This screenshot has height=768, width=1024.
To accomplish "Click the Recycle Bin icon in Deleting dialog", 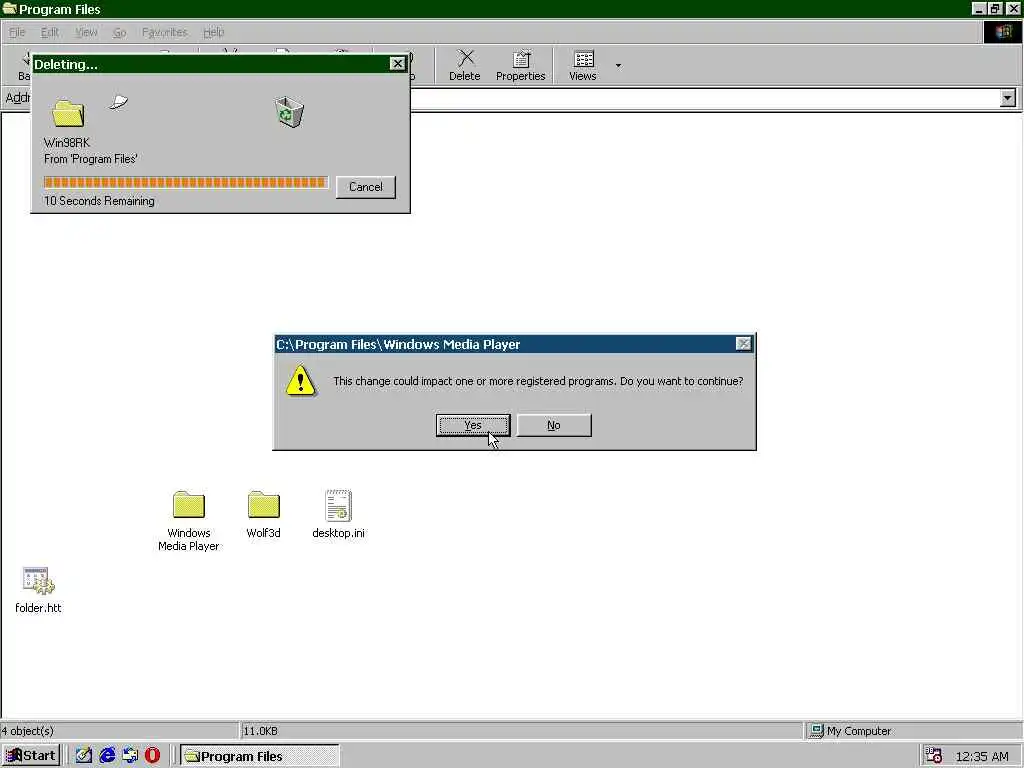I will point(289,112).
